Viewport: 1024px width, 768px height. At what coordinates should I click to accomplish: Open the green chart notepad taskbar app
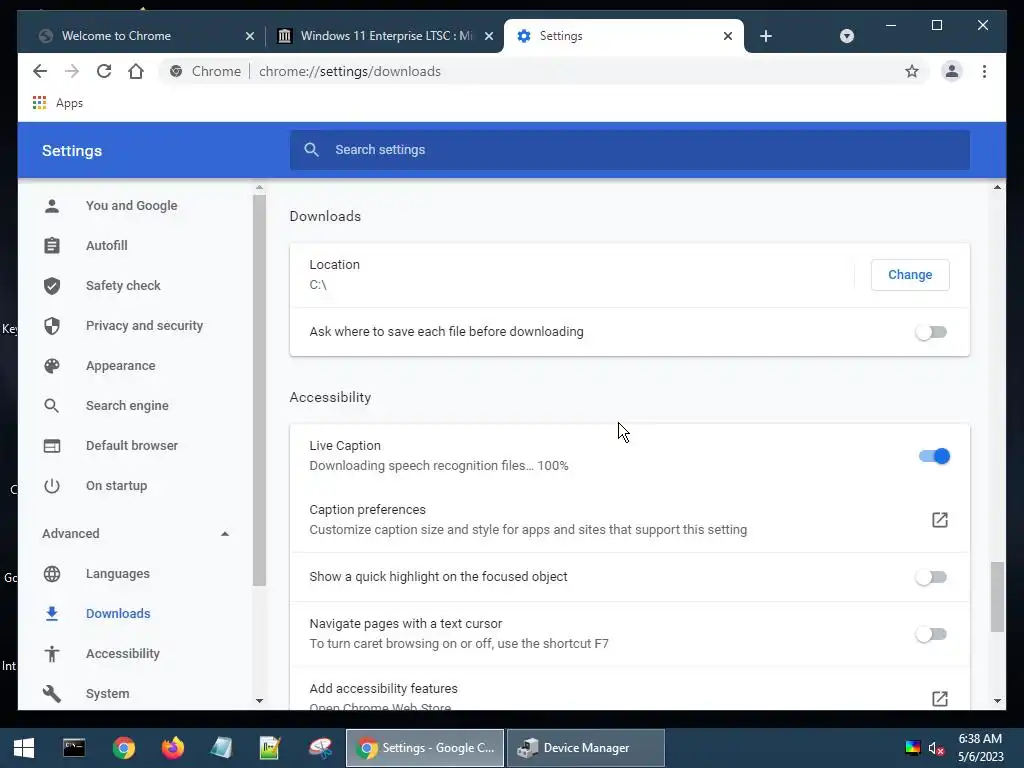(x=270, y=748)
